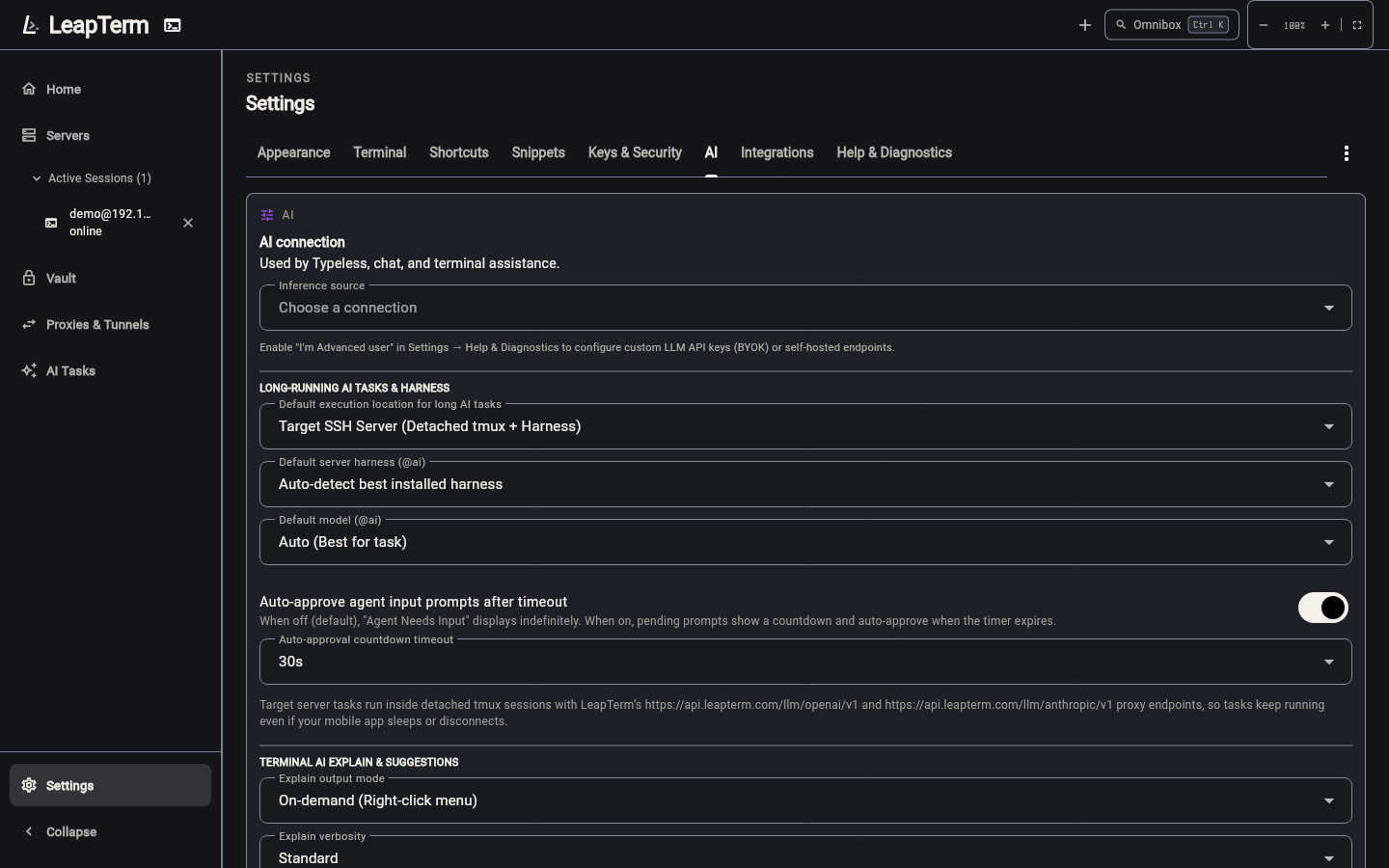Open Explain output mode dropdown
1389x868 pixels.
[805, 800]
